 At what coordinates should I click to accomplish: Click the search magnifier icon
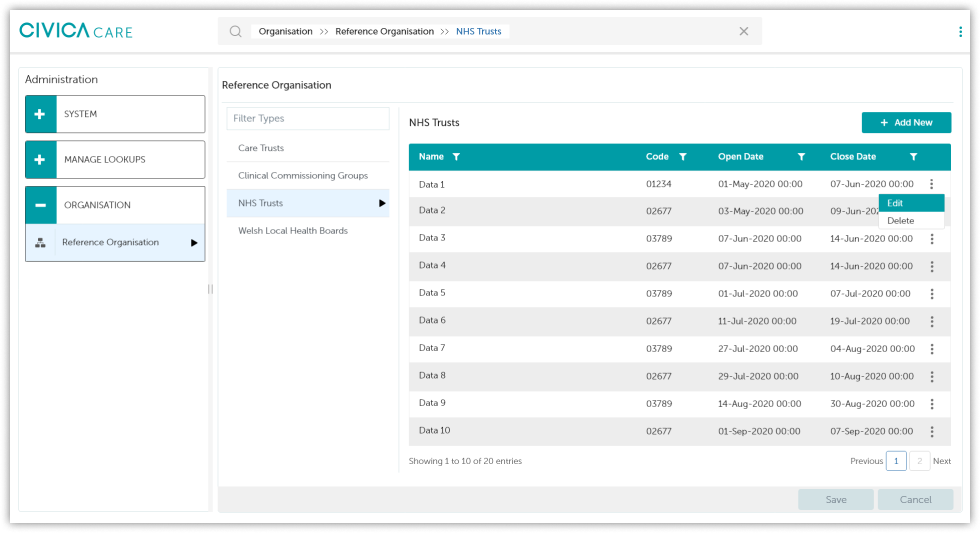235,31
